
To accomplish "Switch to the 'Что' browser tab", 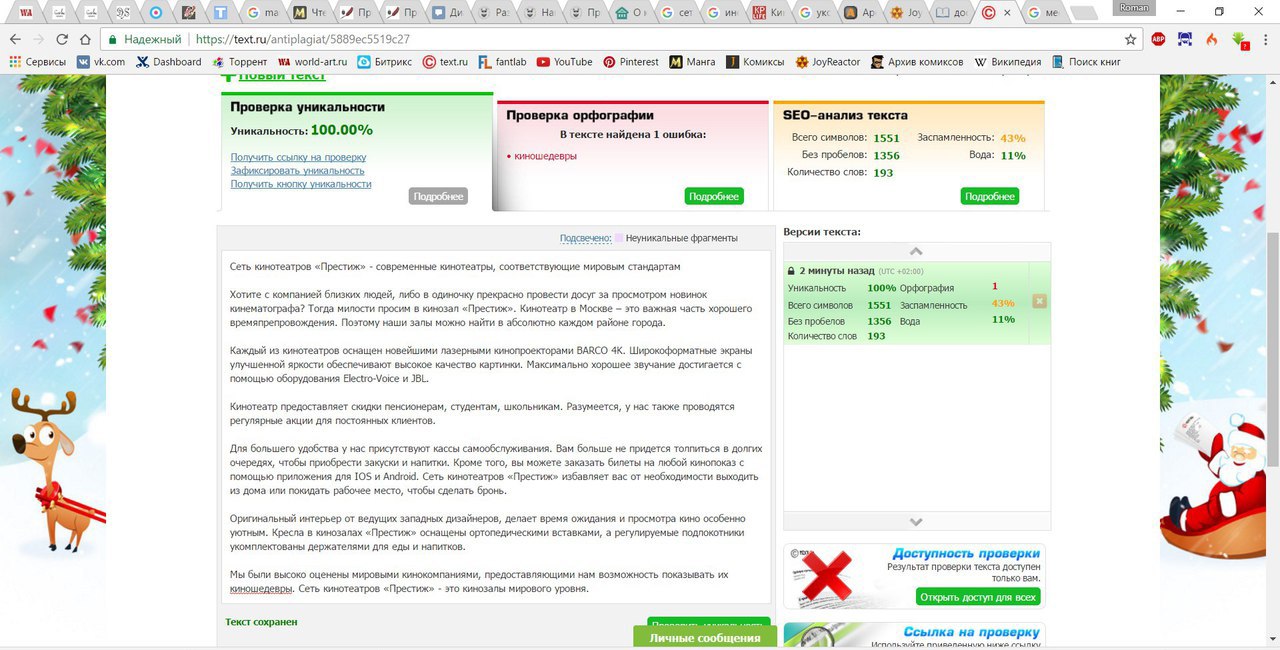I will click(x=310, y=13).
